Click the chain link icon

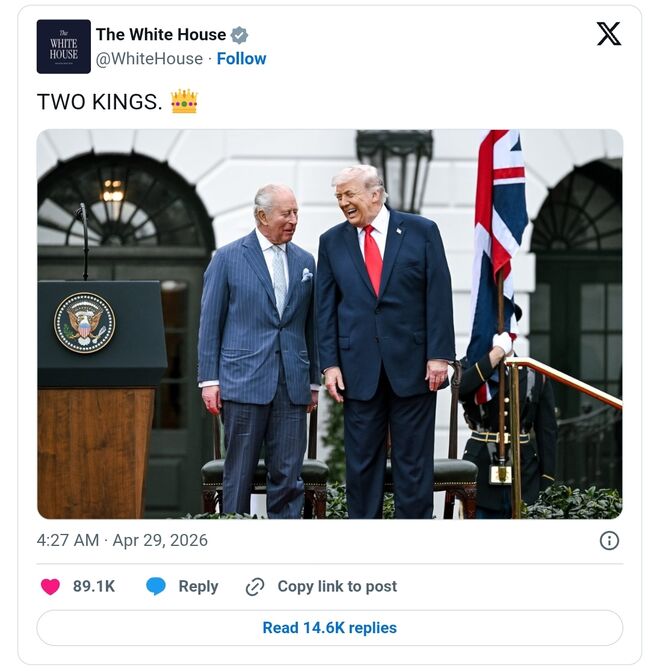click(255, 586)
